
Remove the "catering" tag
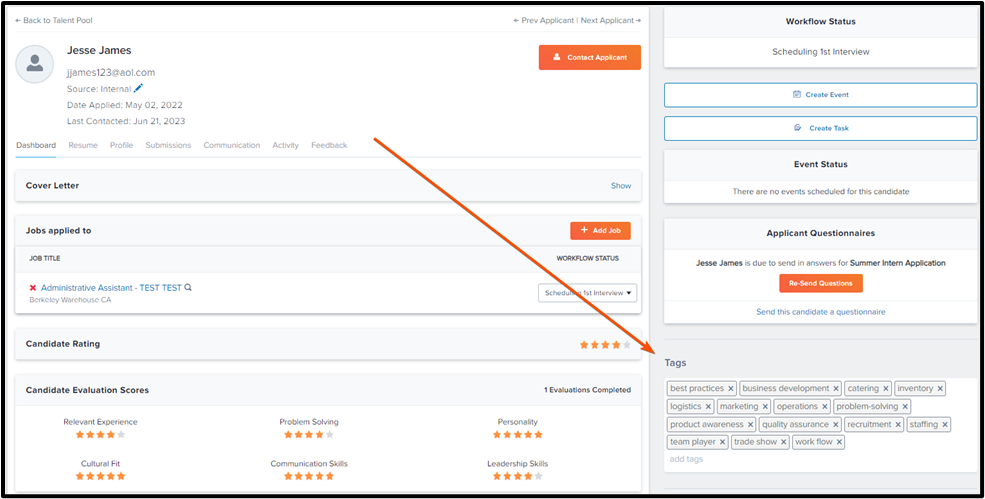point(886,389)
